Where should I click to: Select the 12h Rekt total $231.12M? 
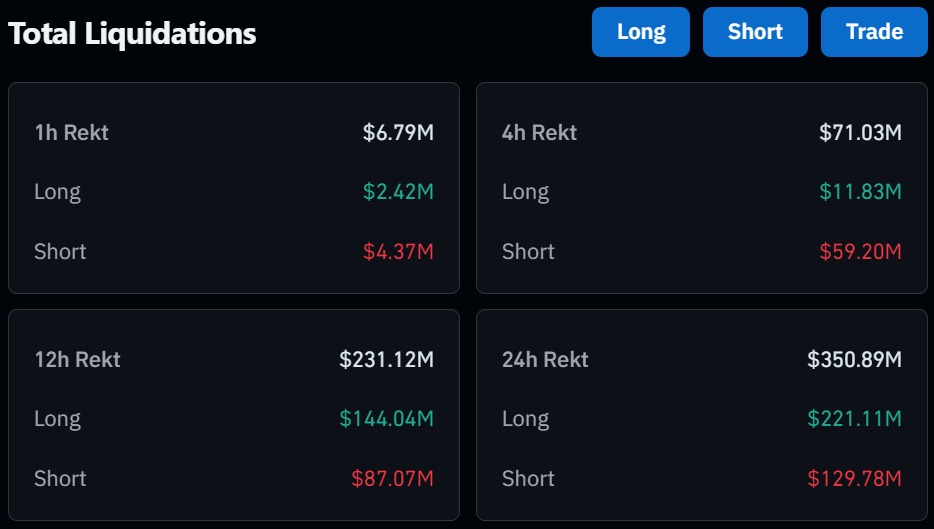(386, 359)
